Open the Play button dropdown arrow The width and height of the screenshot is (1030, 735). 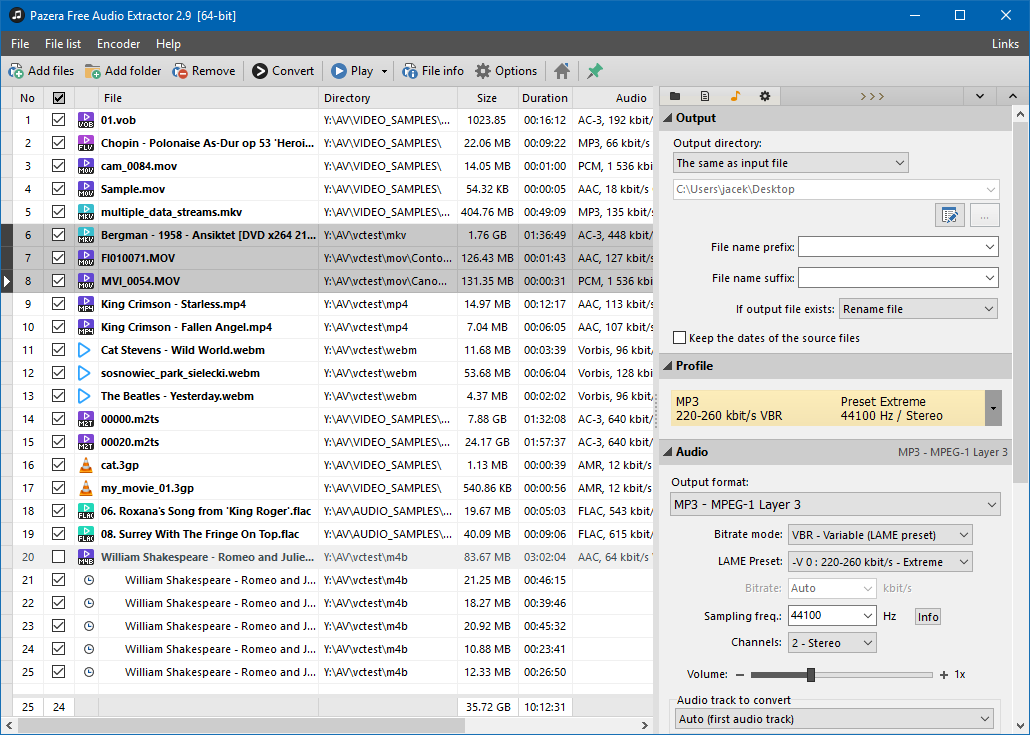coord(384,71)
